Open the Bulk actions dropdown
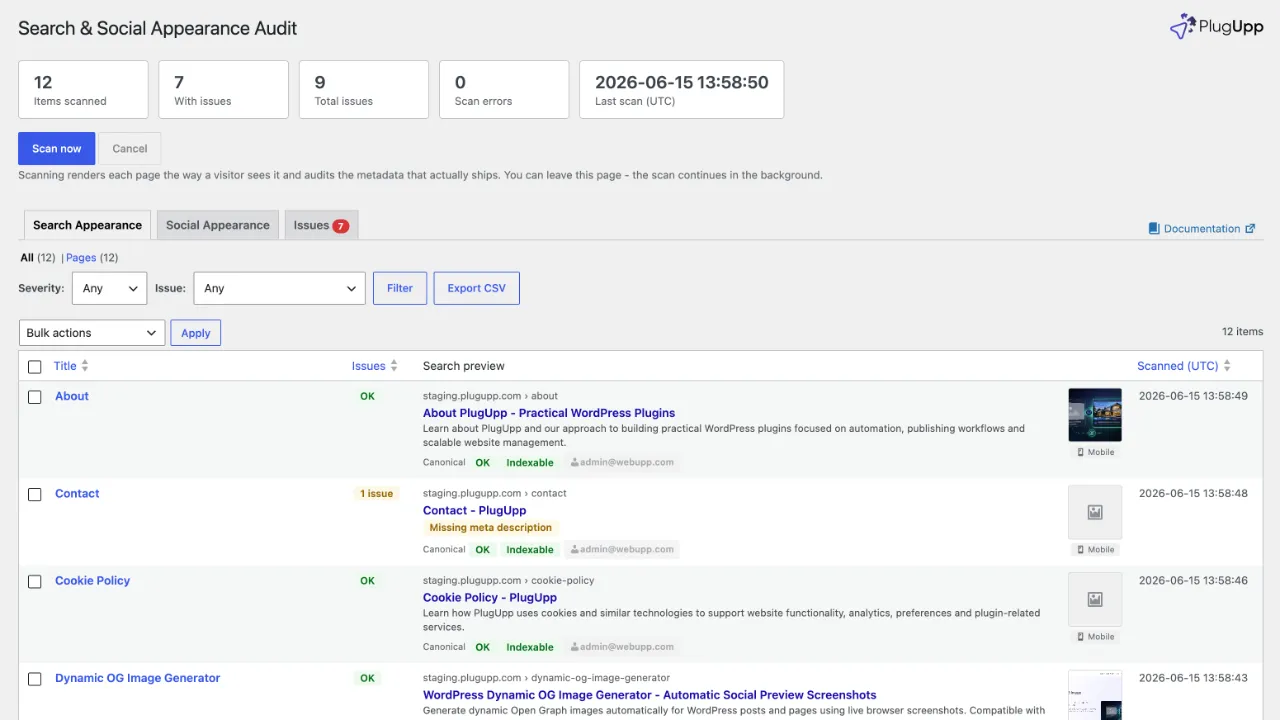 point(92,333)
